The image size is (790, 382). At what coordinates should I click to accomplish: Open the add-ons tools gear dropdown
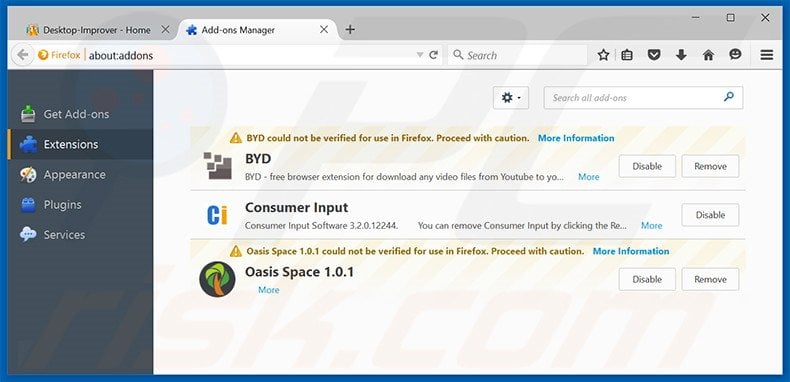pos(511,98)
